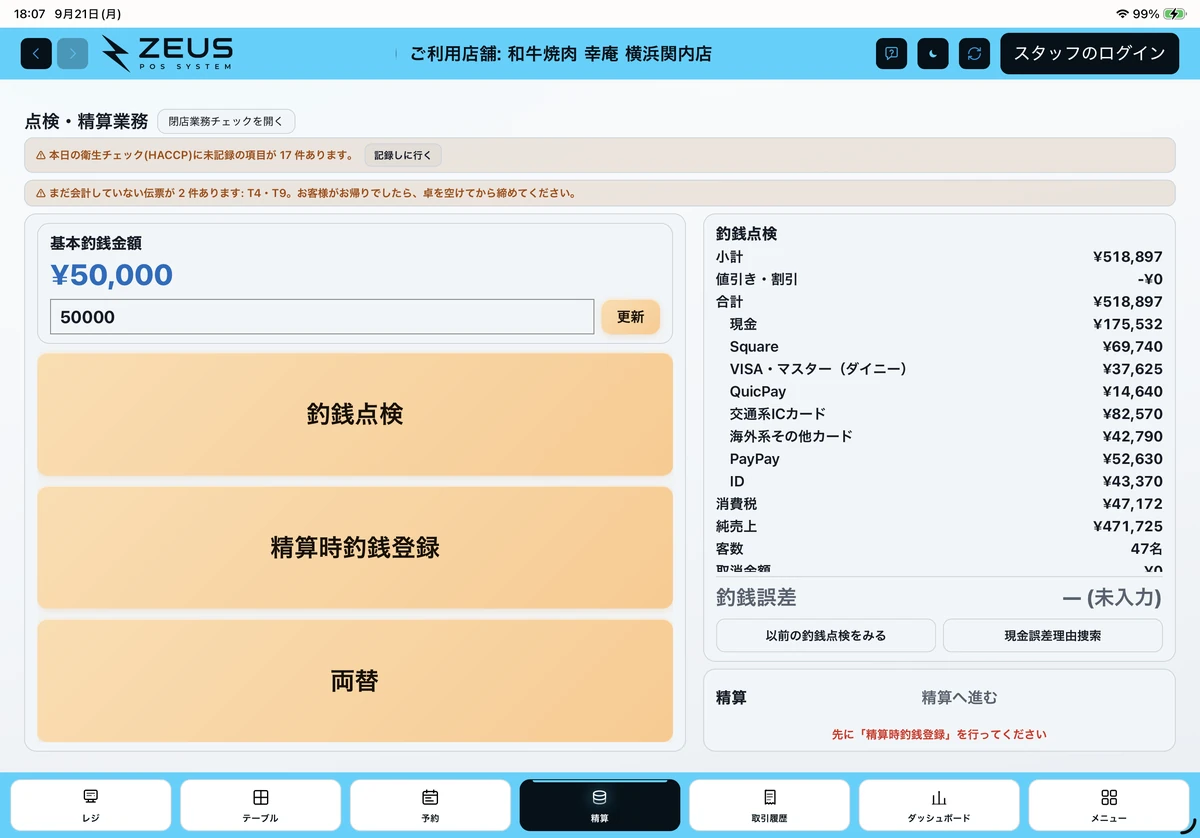Click the ID amount ¥43,370
1200x838 pixels.
(x=1132, y=482)
